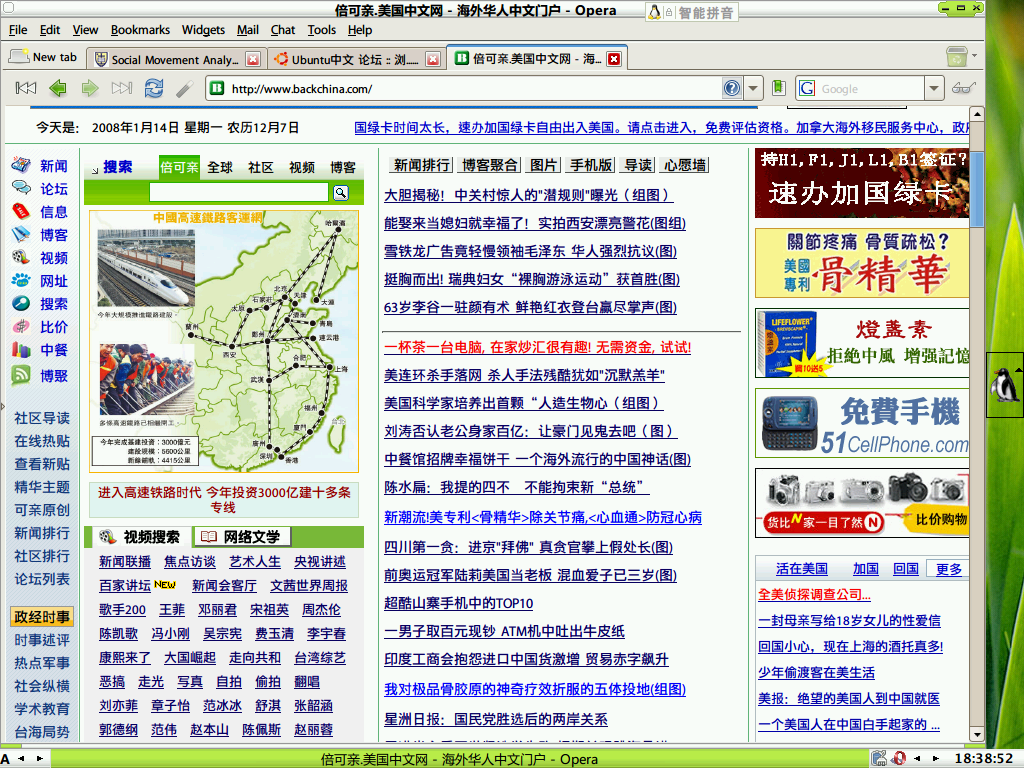Click the 新闻 newspaper icon in sidebar
The height and width of the screenshot is (768, 1024).
21,165
